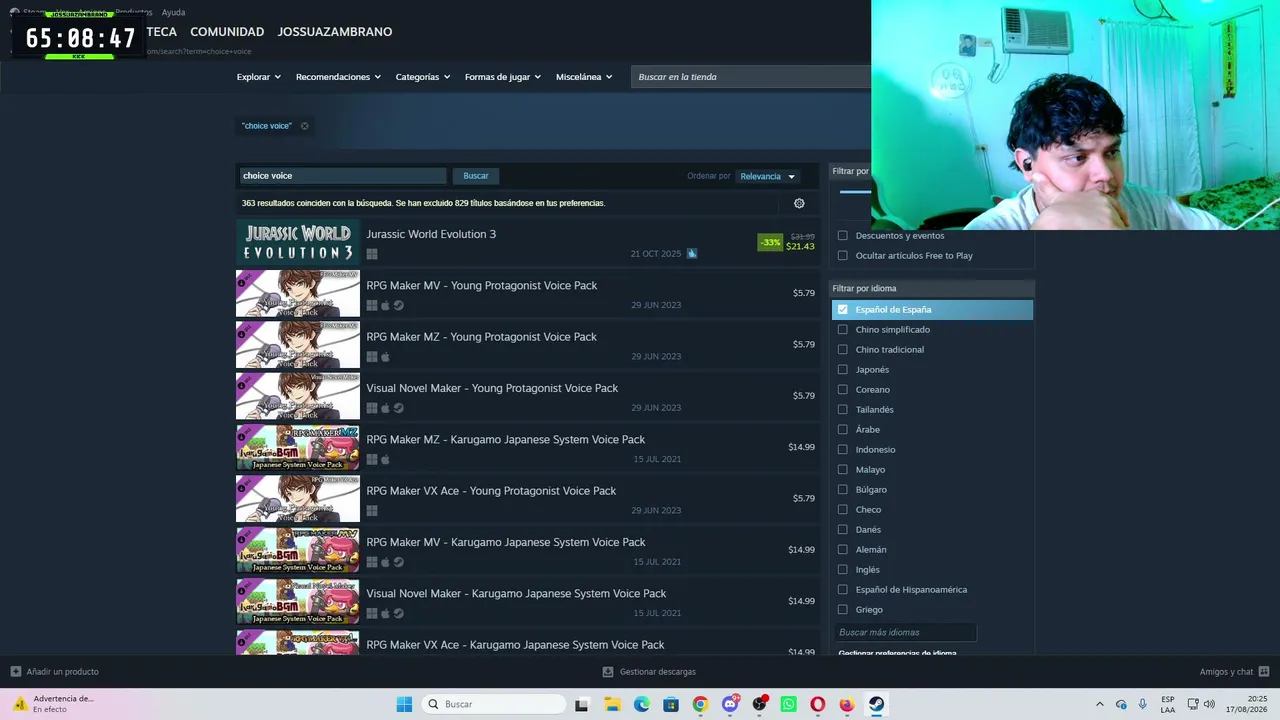The width and height of the screenshot is (1280, 720).
Task: Click the OneDrive cloud tray icon
Action: (1121, 704)
